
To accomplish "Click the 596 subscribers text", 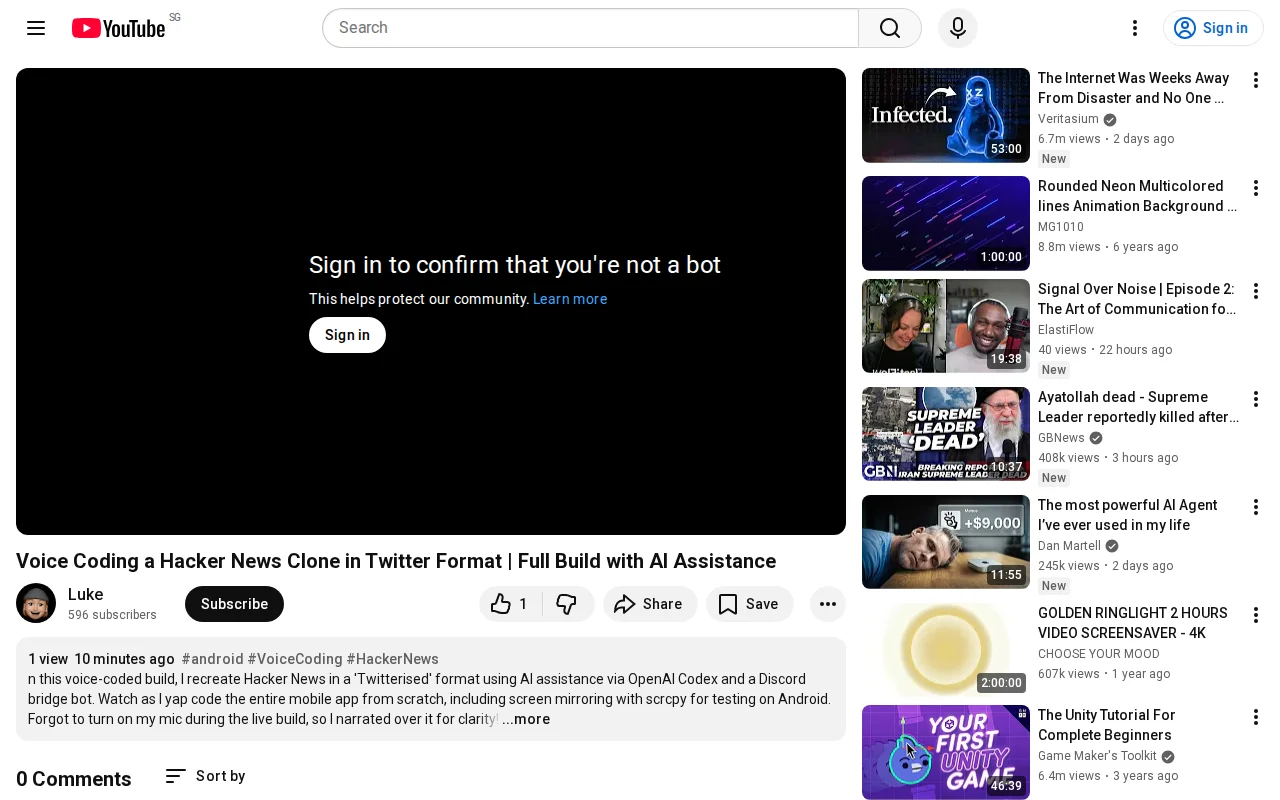I will [112, 615].
